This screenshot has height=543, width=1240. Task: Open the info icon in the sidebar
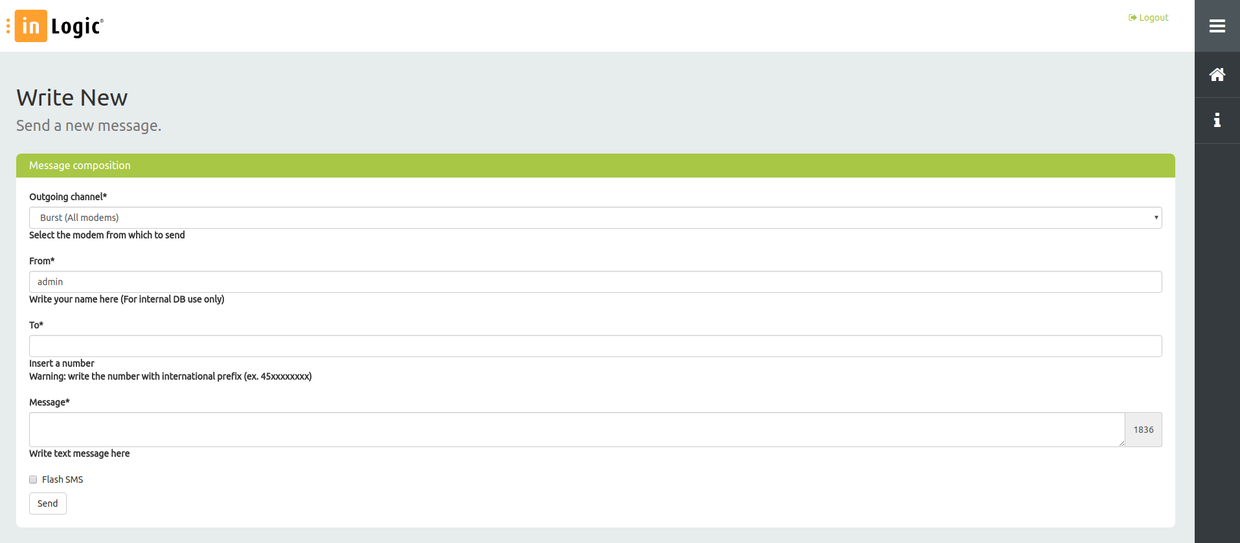(1217, 120)
